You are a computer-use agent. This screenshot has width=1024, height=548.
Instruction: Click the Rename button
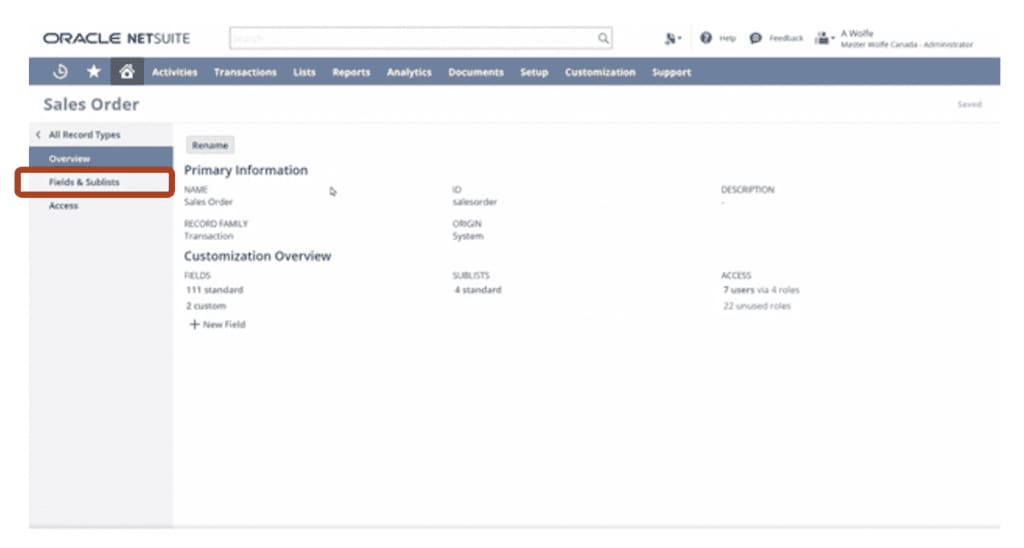pos(210,145)
